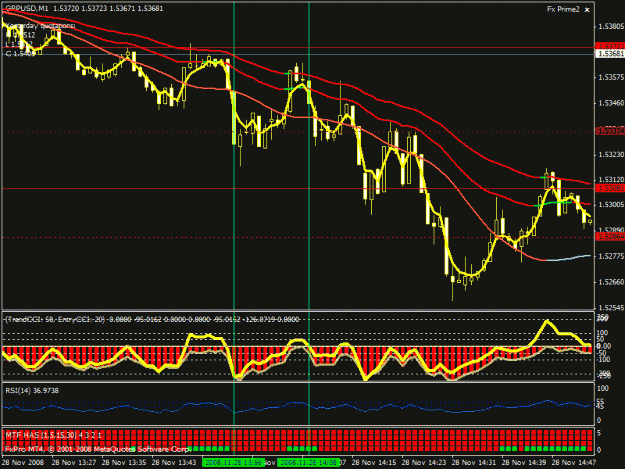
Task: Click the green 13:56 vertical line date label
Action: pyautogui.click(x=233, y=462)
